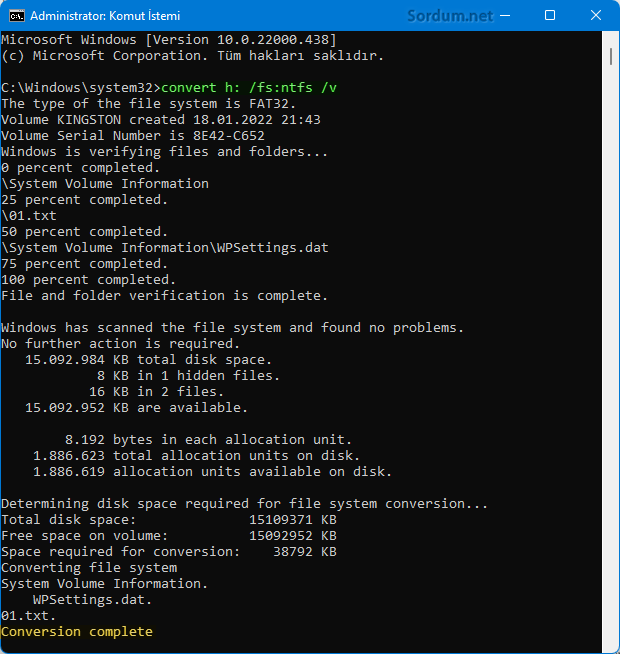Click the '75 percent completed.' line
This screenshot has height=654, width=620.
pyautogui.click(x=84, y=264)
